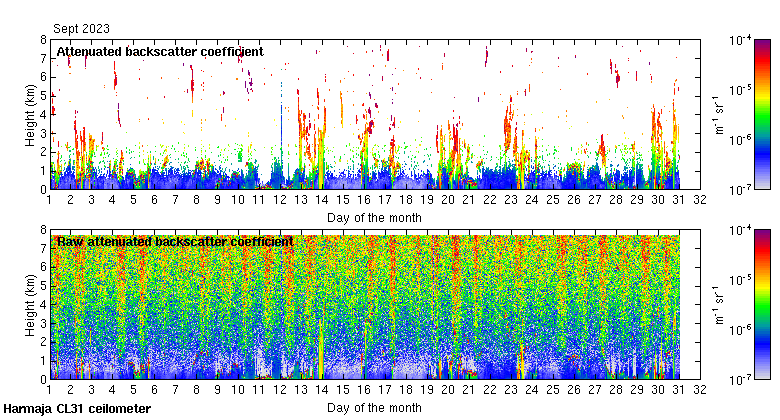Click the m⁻¹ sr⁻¹ unit label beside the bottom colorbar
The width and height of the screenshot is (780, 420).
[x=719, y=305]
